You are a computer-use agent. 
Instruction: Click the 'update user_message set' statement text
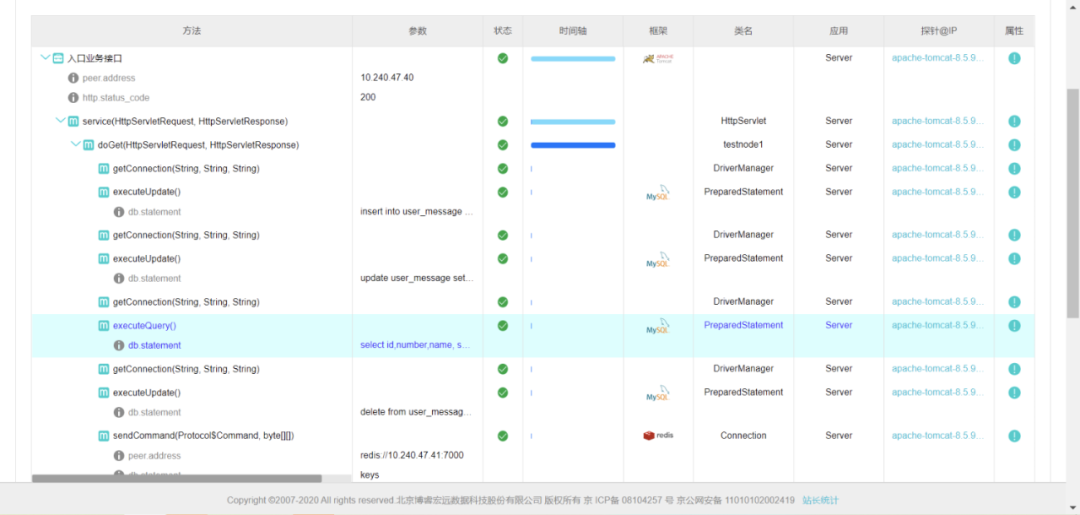[417, 279]
